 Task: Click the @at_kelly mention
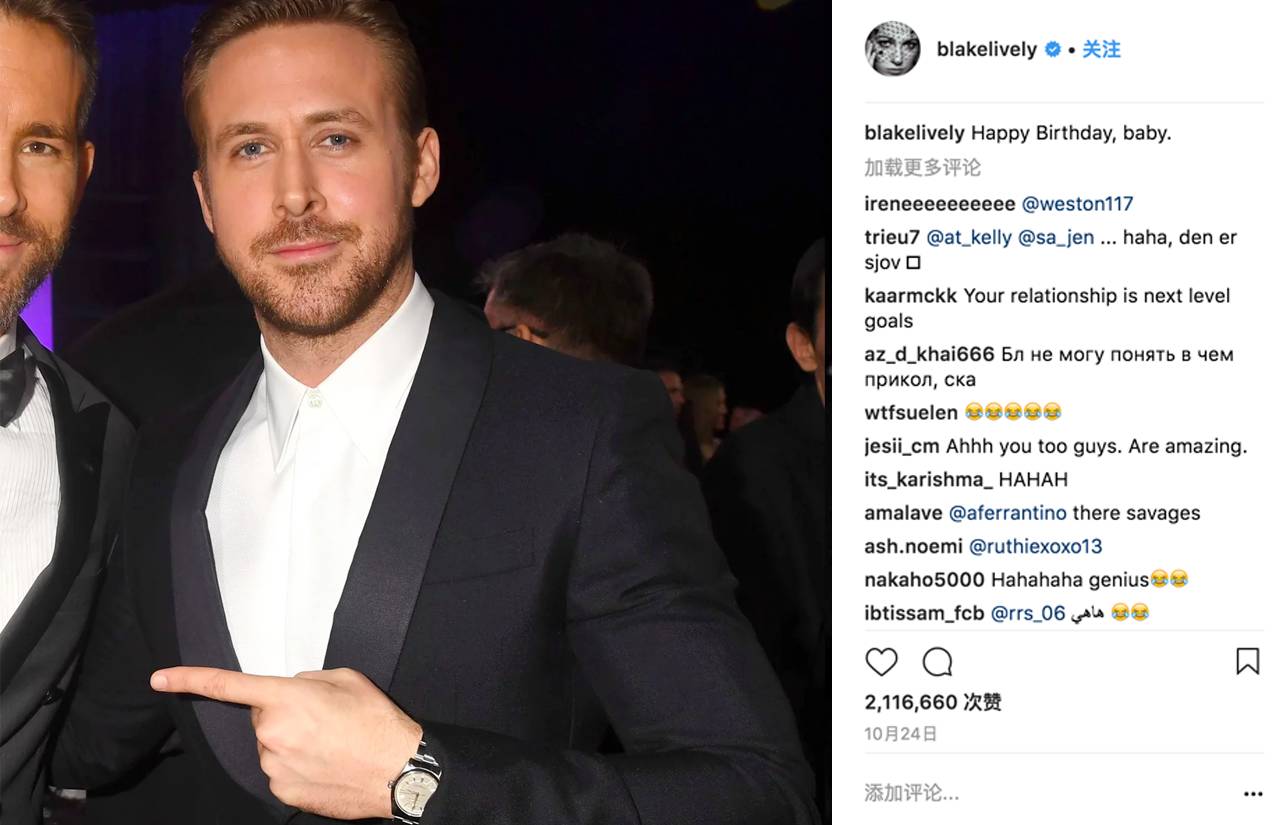[969, 238]
